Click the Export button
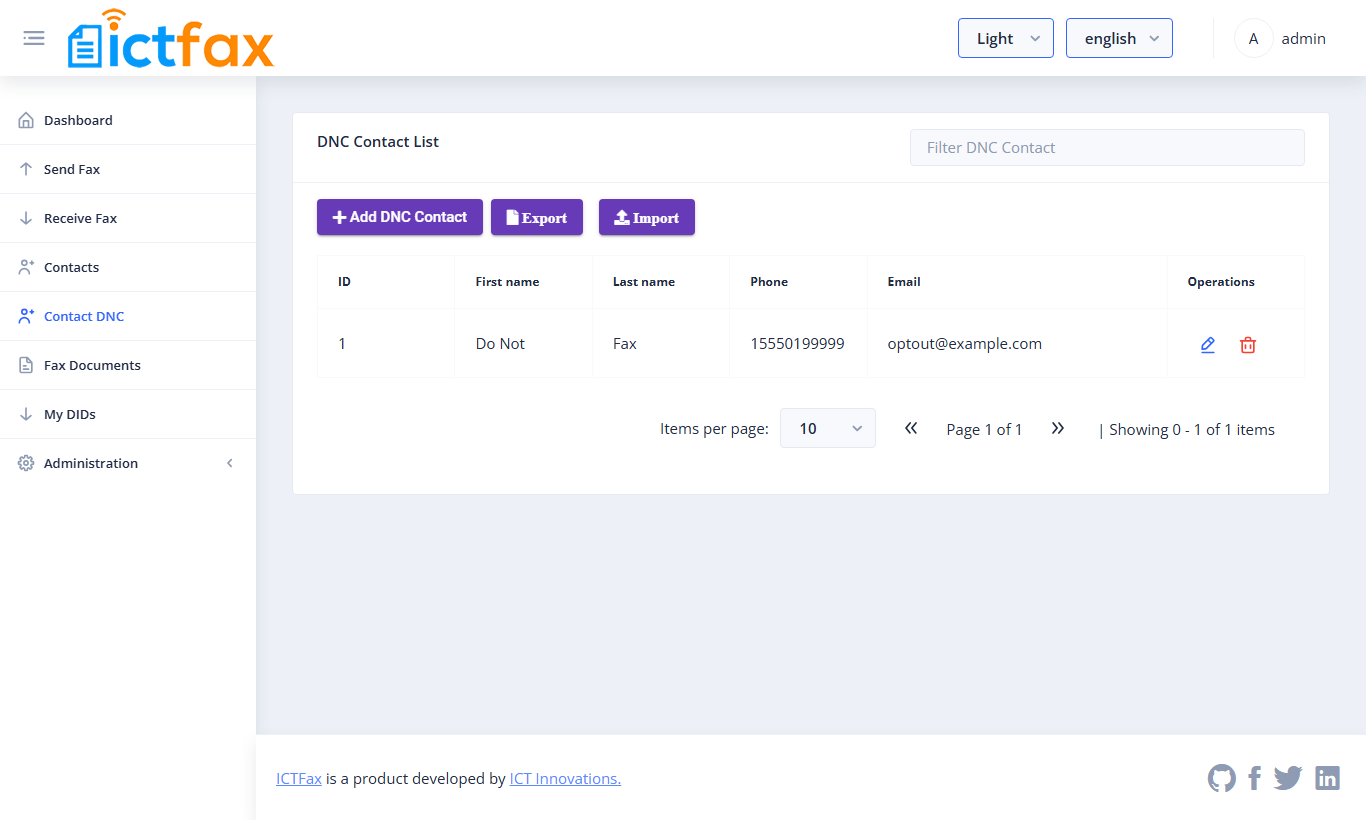Screen dimensions: 1366x820 [537, 217]
